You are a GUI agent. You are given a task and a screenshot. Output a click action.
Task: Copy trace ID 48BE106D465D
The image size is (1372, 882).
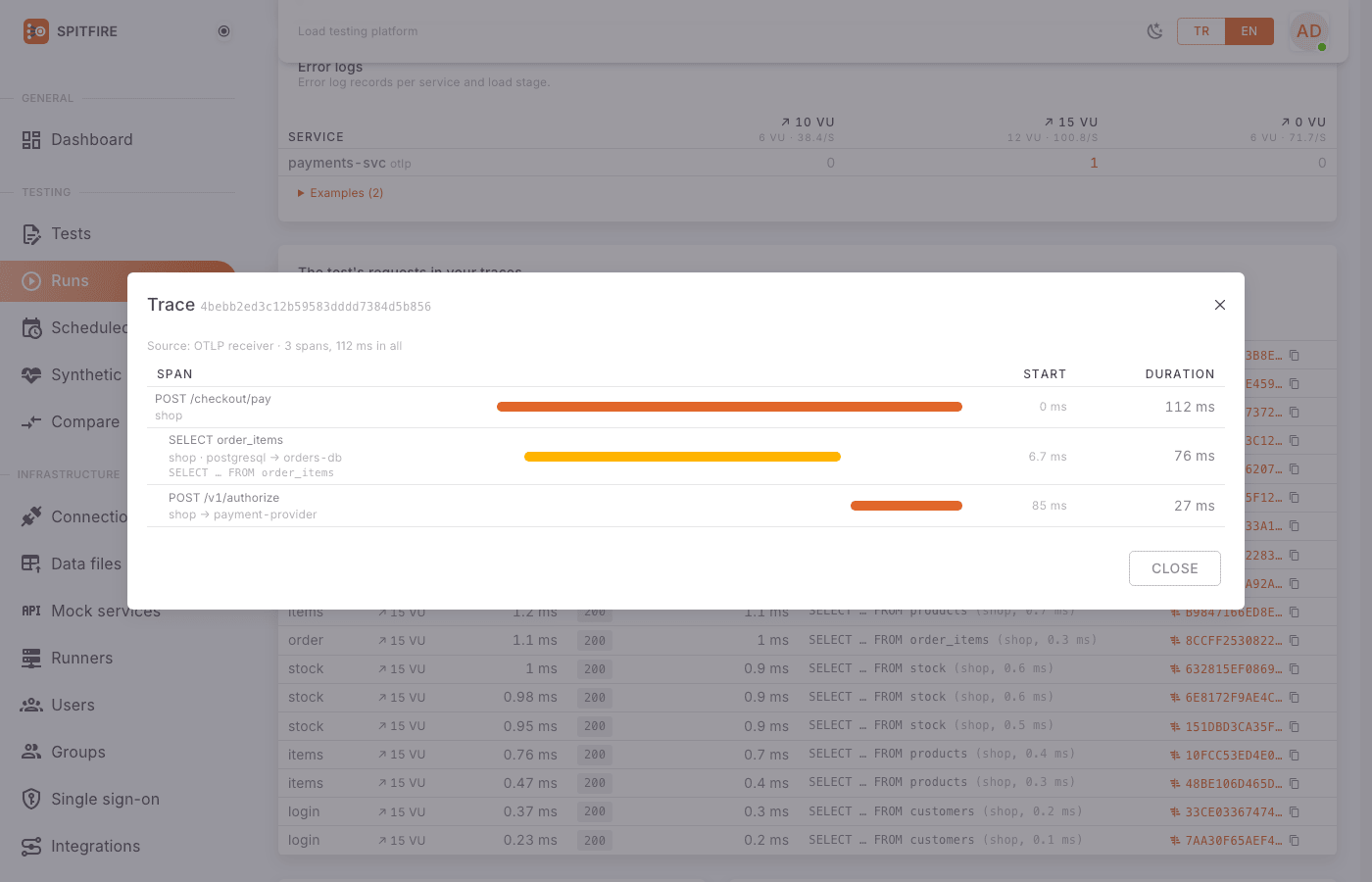point(1295,783)
